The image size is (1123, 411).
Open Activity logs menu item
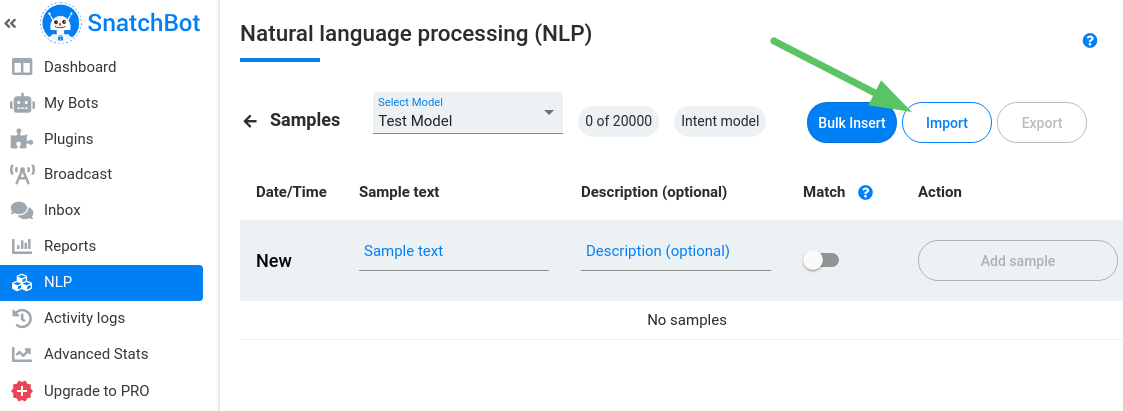[x=84, y=318]
